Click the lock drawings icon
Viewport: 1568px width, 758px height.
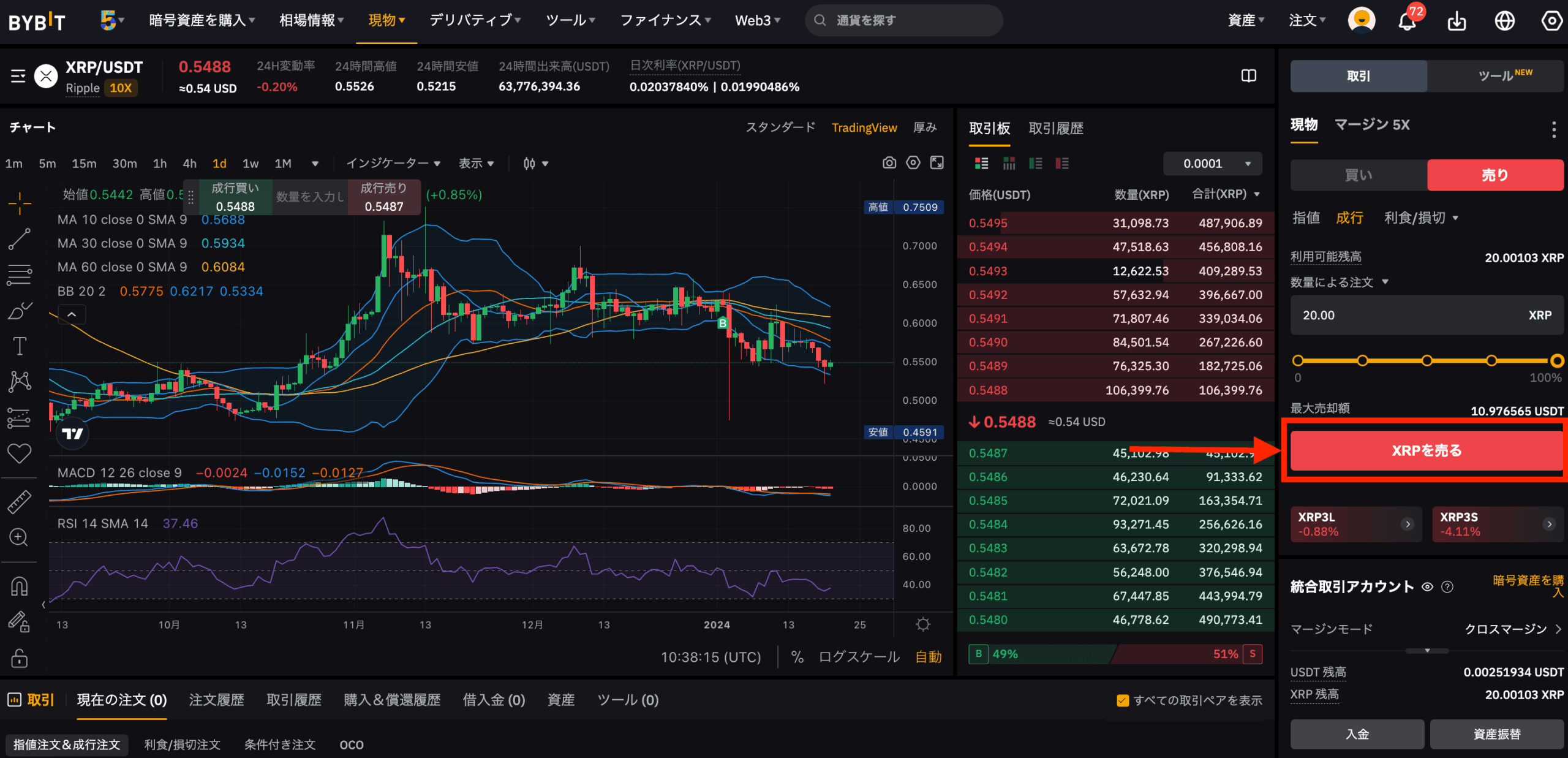coord(20,658)
